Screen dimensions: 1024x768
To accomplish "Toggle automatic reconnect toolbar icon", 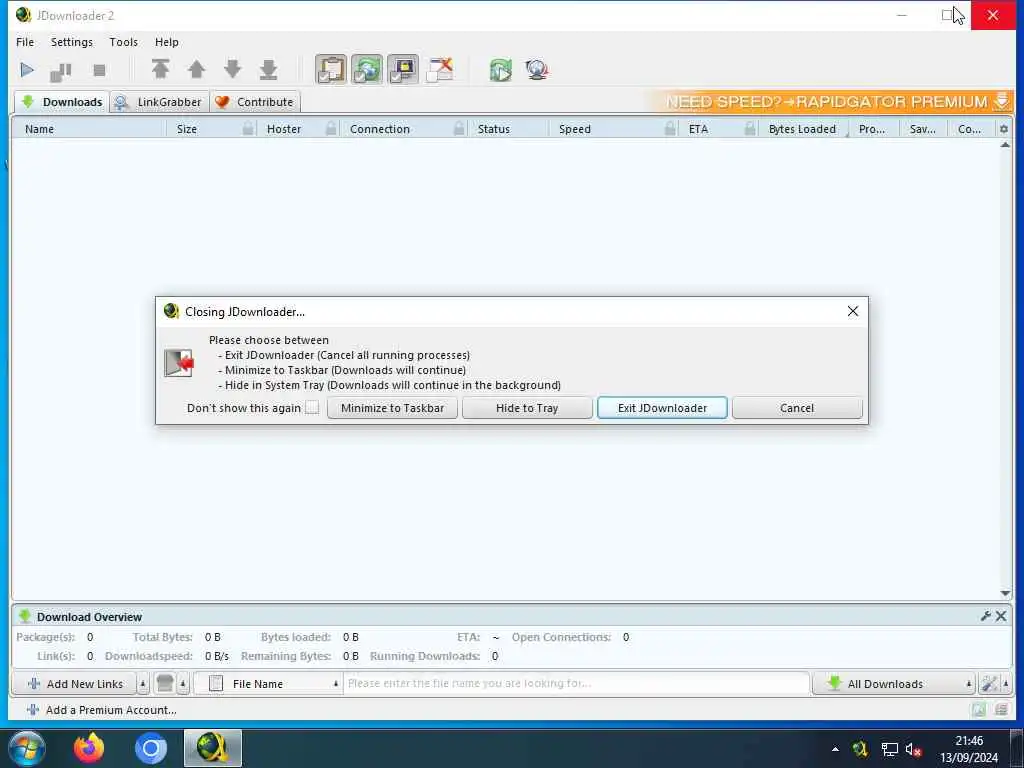I will [367, 69].
